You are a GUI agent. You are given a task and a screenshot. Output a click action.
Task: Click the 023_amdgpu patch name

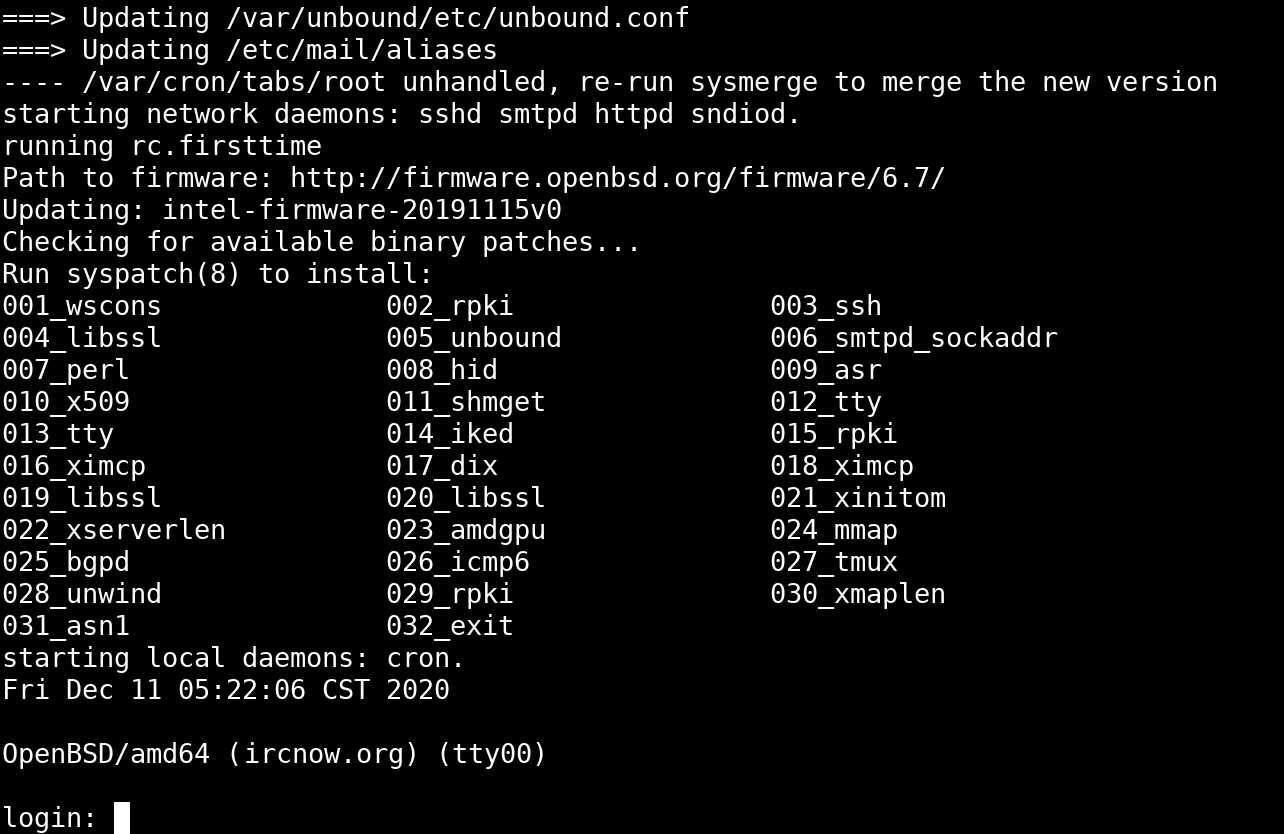coord(466,530)
